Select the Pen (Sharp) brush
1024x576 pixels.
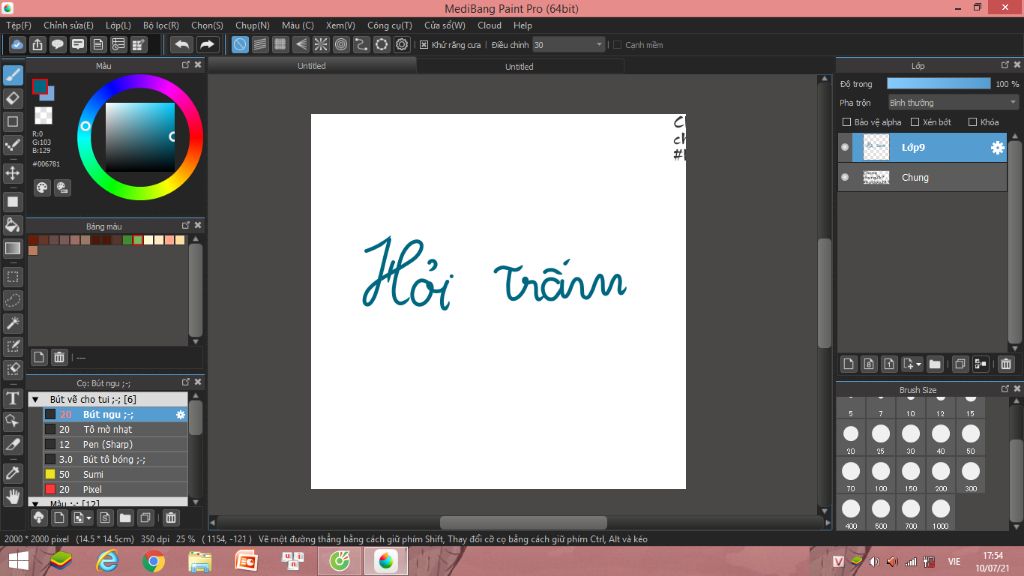[x=116, y=445]
